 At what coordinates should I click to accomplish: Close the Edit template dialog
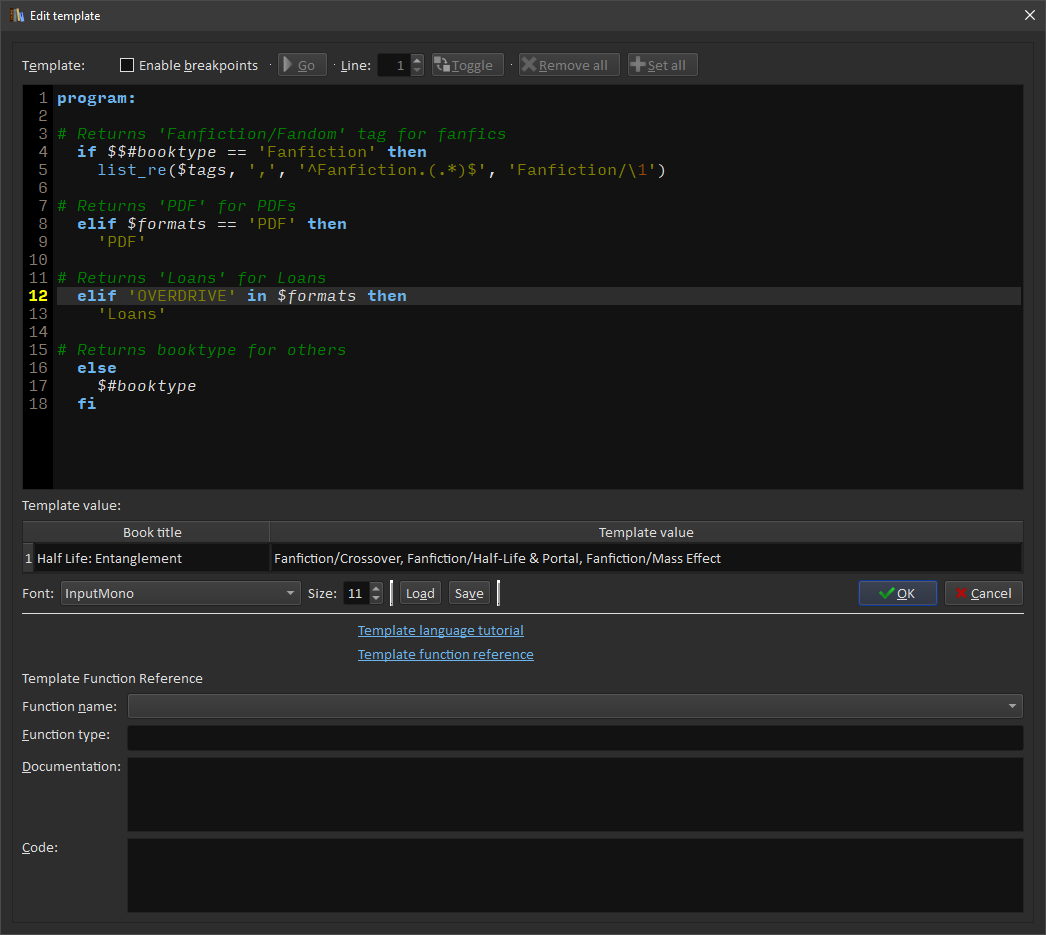click(1030, 15)
